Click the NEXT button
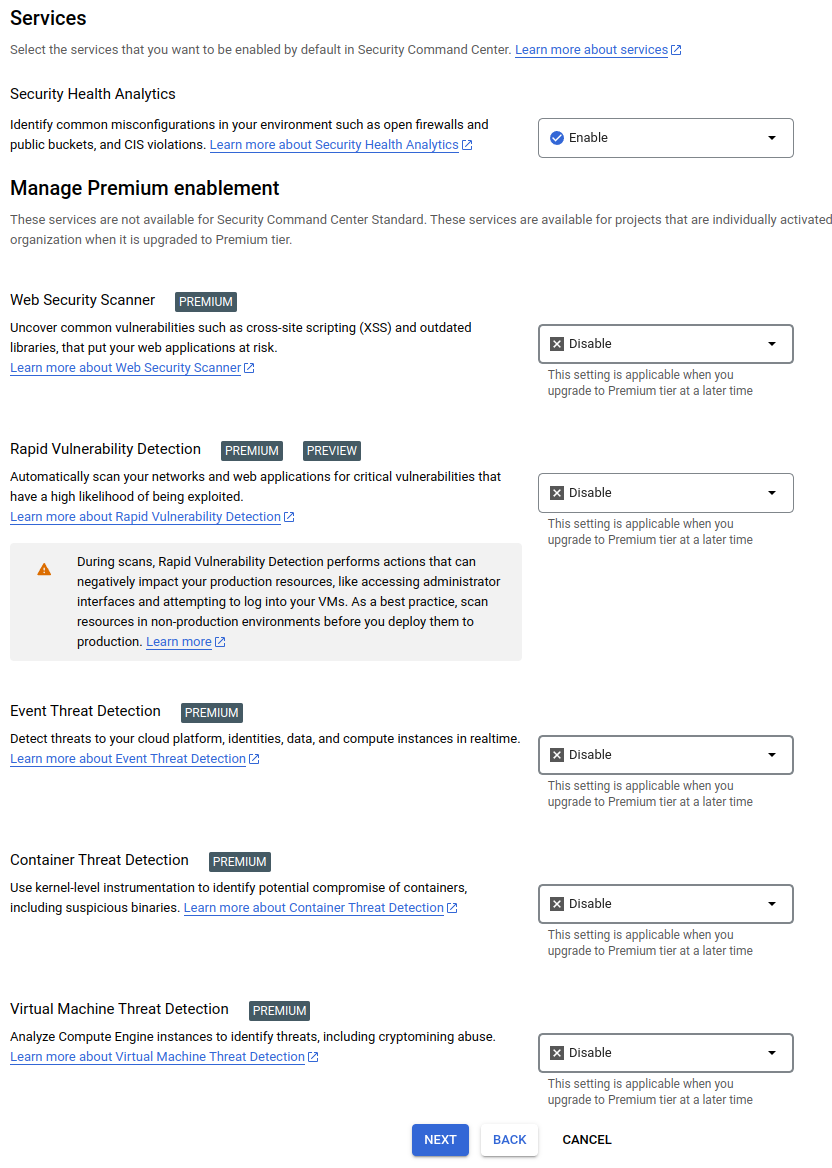 coord(440,1140)
